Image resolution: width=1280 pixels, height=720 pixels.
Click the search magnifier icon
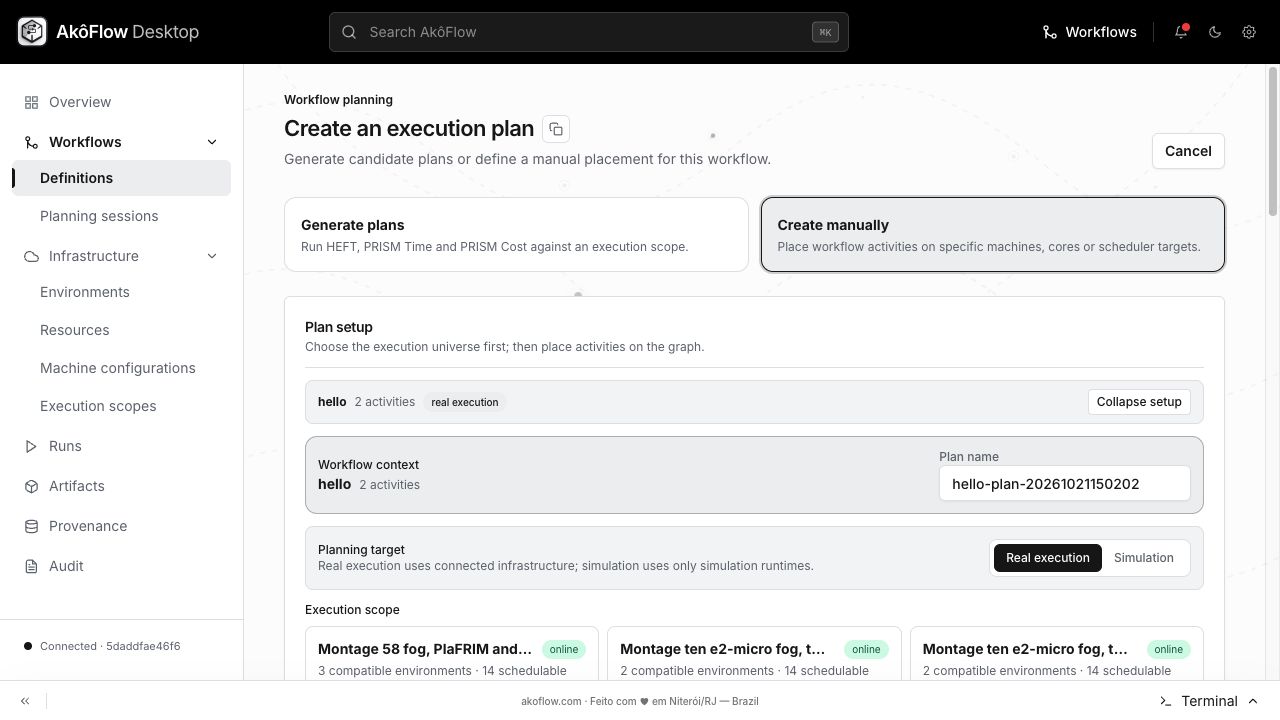click(349, 32)
